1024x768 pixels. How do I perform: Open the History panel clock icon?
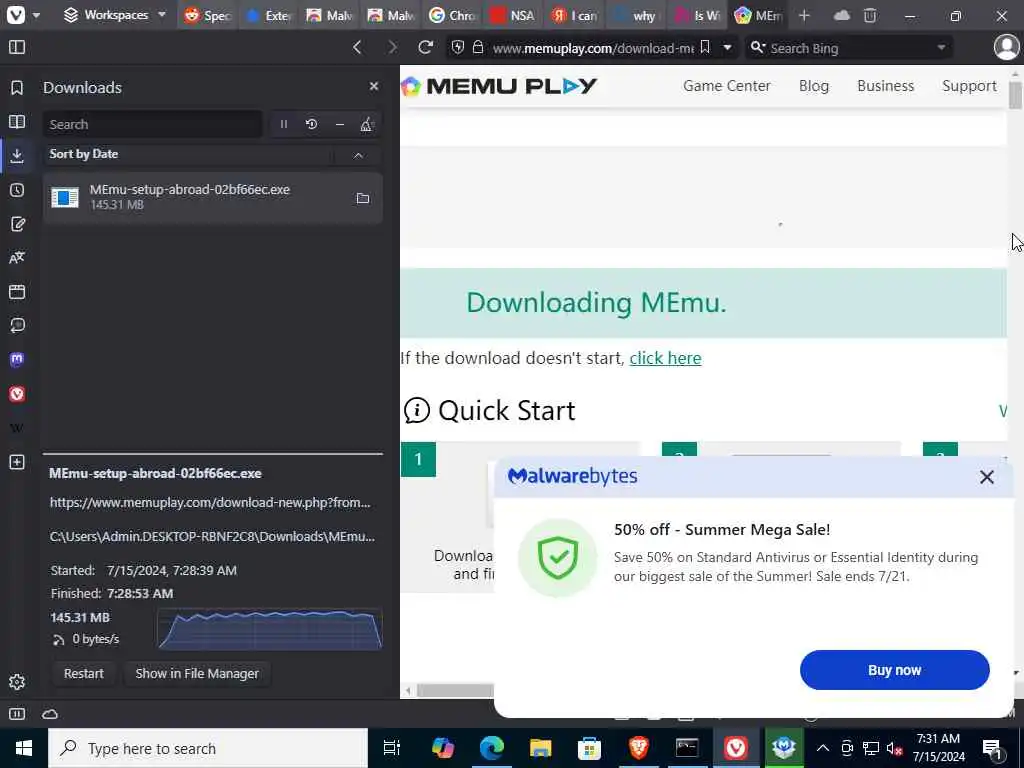17,189
